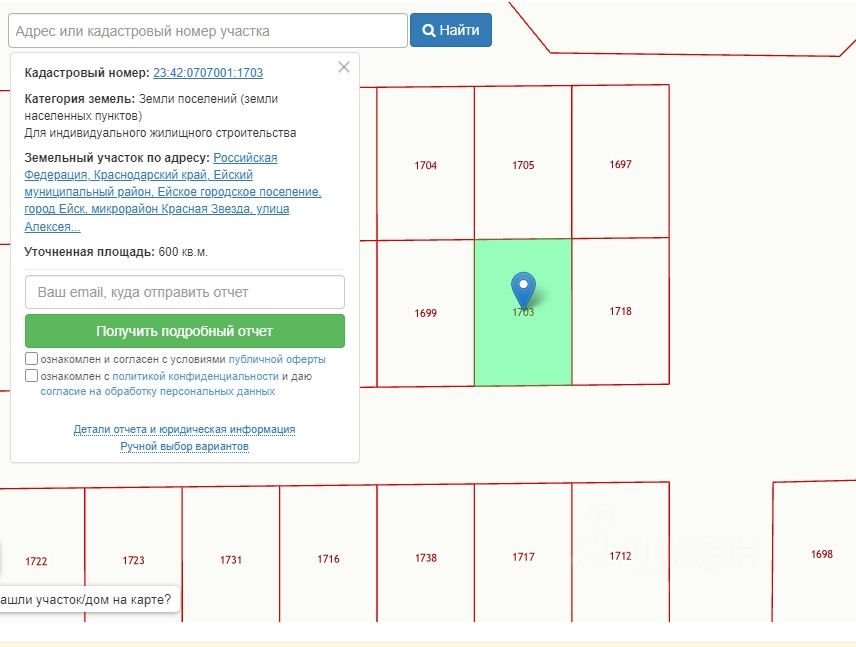Open согласие на обработку персональных данных link
The width and height of the screenshot is (856, 647).
tap(158, 391)
